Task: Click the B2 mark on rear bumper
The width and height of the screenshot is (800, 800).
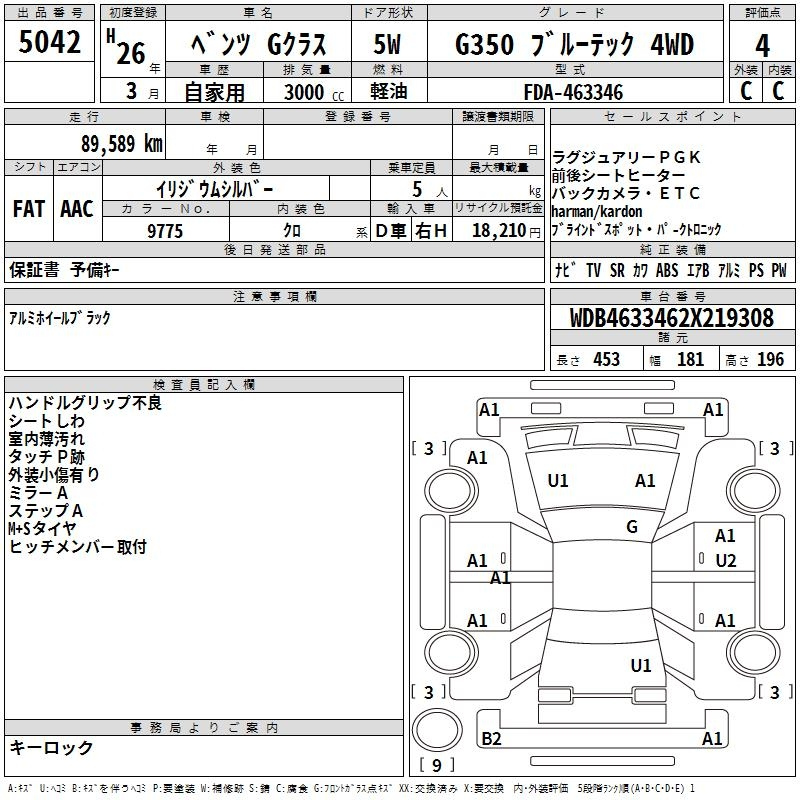Action: [492, 739]
